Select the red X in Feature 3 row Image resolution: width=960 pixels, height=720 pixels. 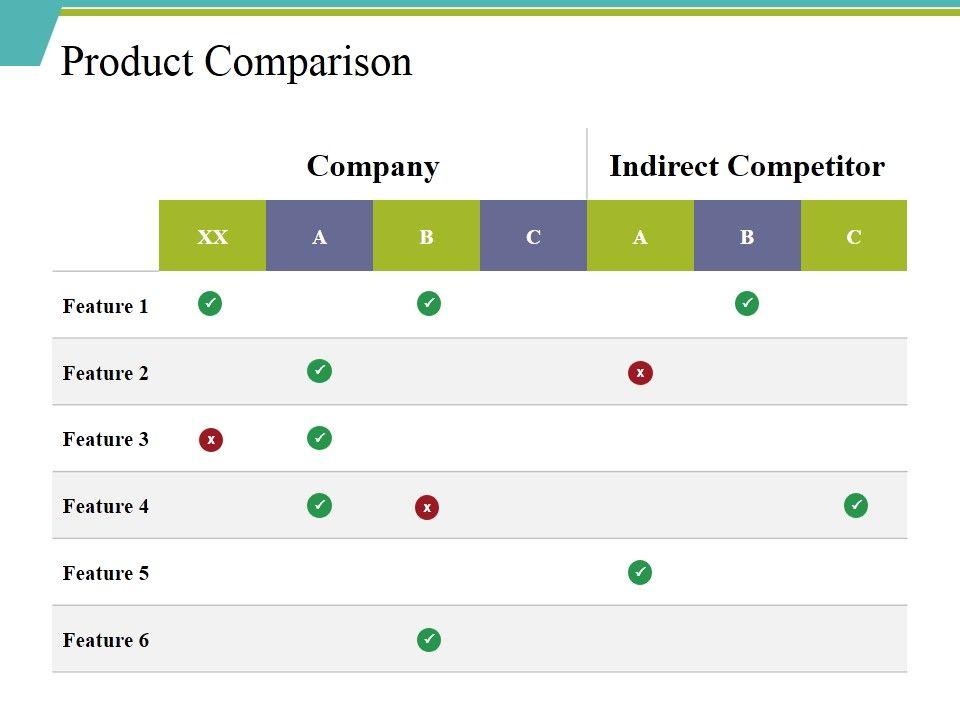[210, 440]
